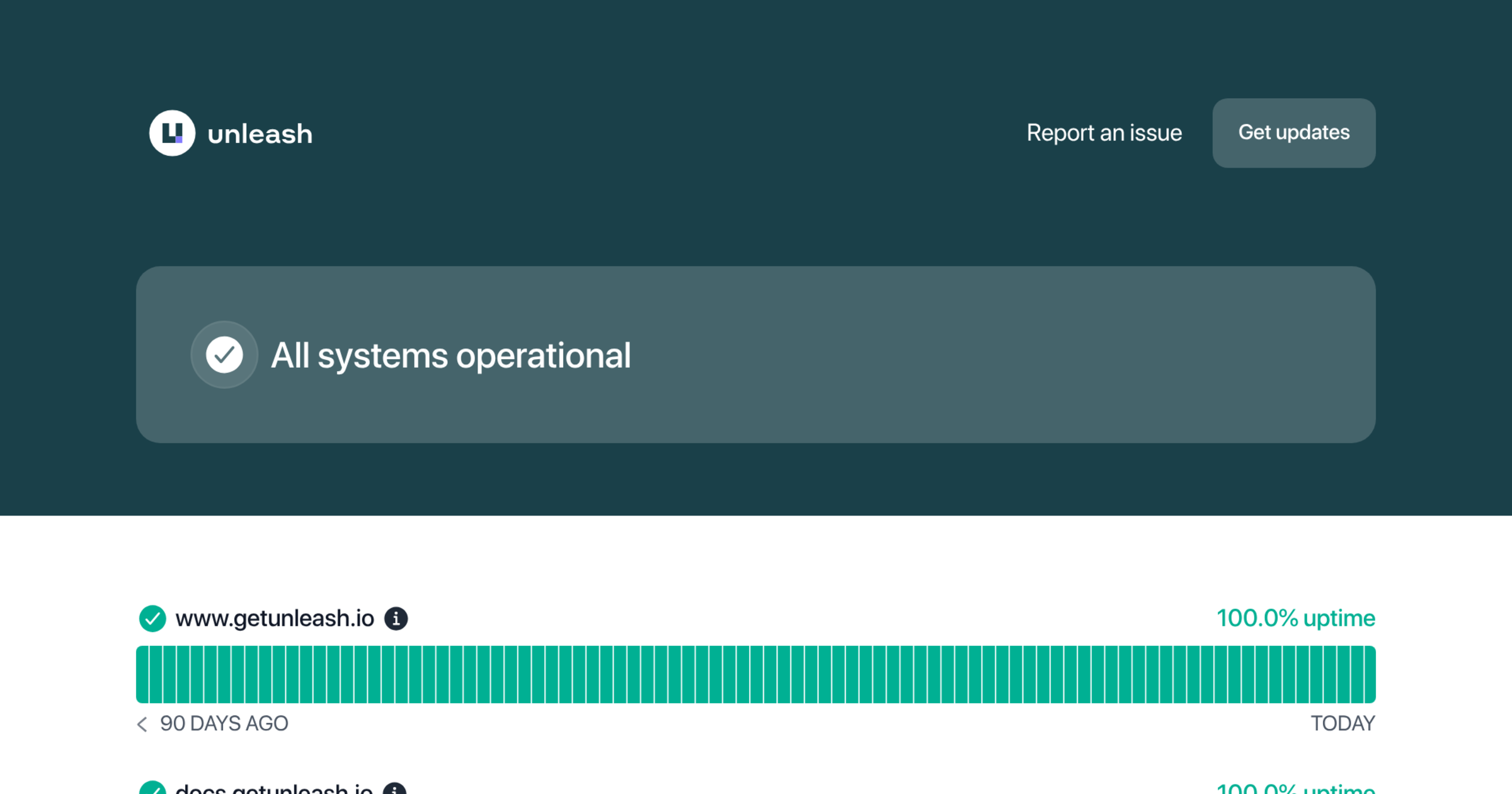Select the All systems operational heading

pyautogui.click(x=450, y=355)
